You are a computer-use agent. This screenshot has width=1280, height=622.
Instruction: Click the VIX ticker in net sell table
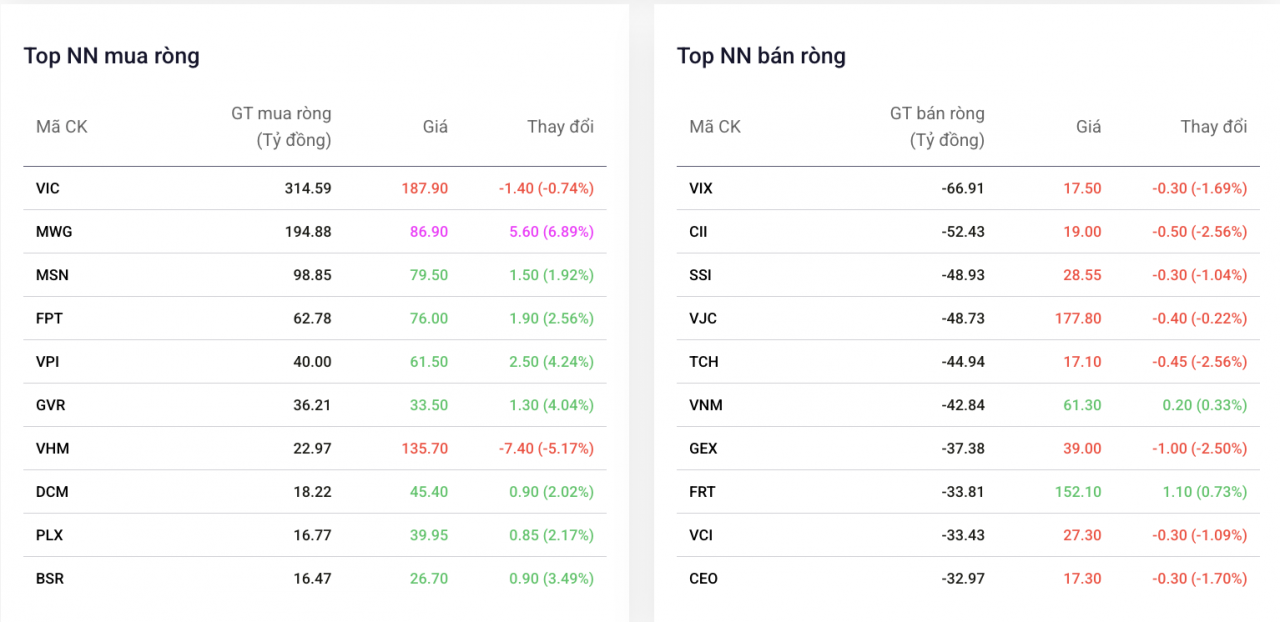[701, 188]
